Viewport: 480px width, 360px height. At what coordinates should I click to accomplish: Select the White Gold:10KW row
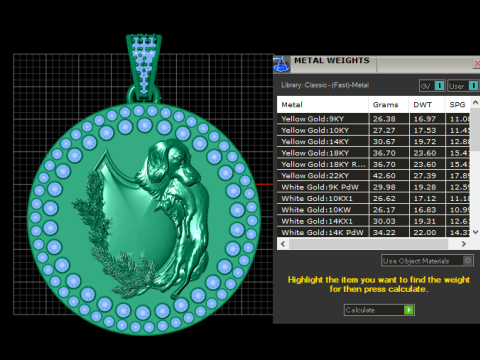click(x=373, y=209)
